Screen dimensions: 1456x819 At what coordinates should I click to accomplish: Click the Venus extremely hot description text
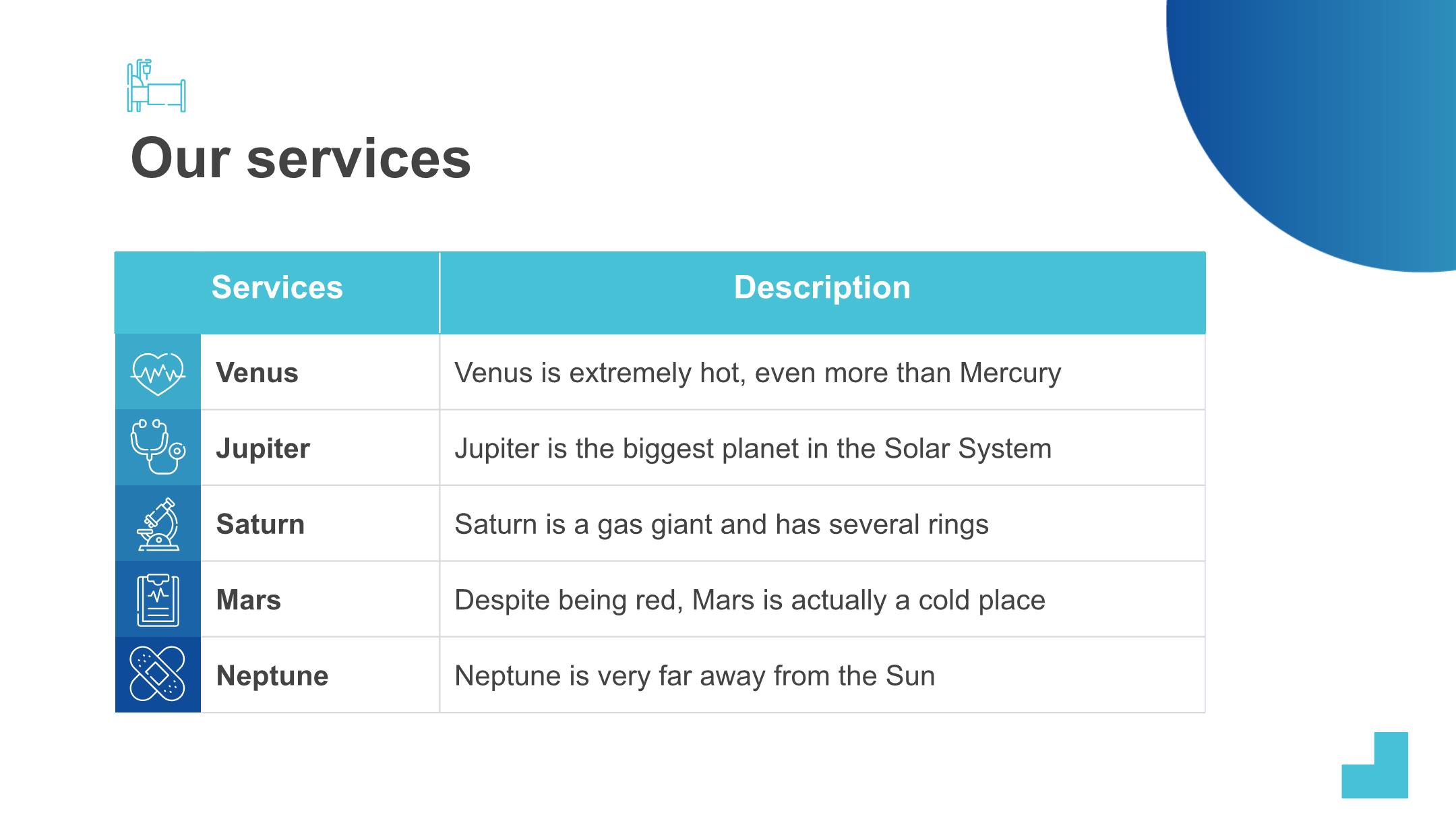point(758,373)
